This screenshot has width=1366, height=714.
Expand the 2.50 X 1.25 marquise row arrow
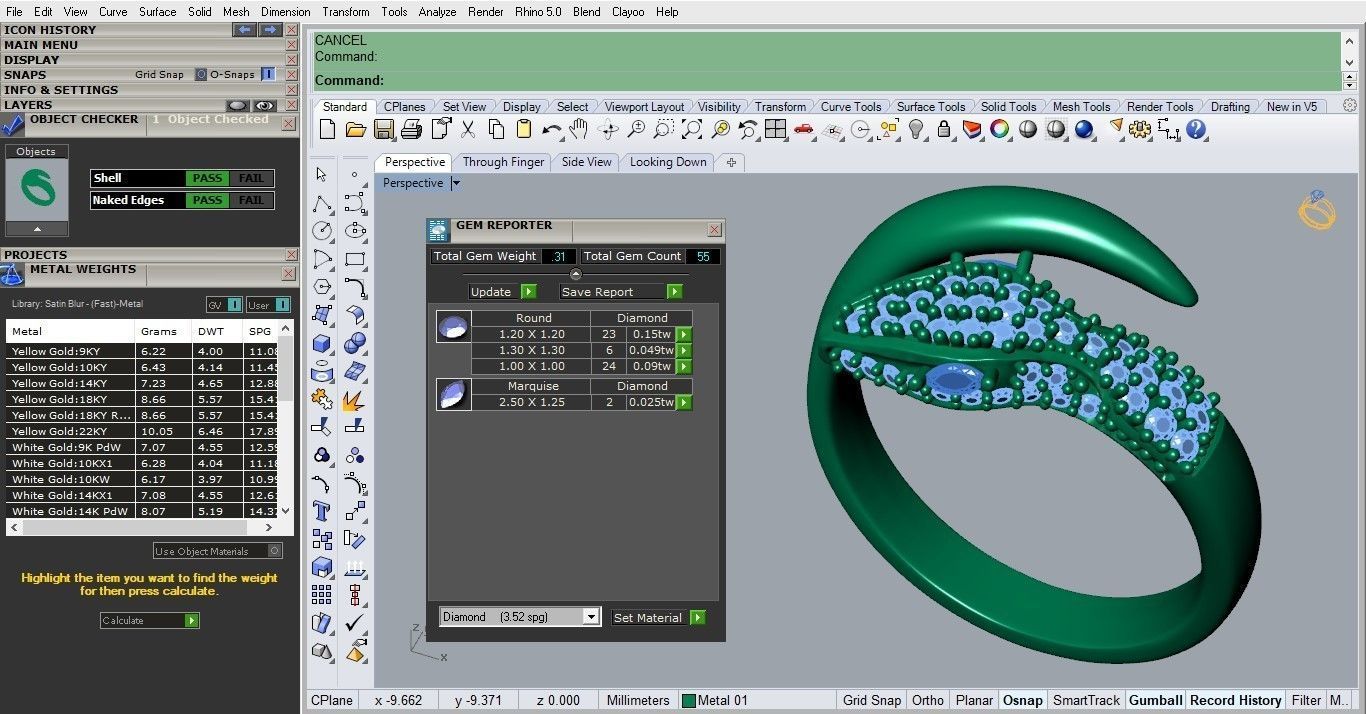[x=684, y=402]
